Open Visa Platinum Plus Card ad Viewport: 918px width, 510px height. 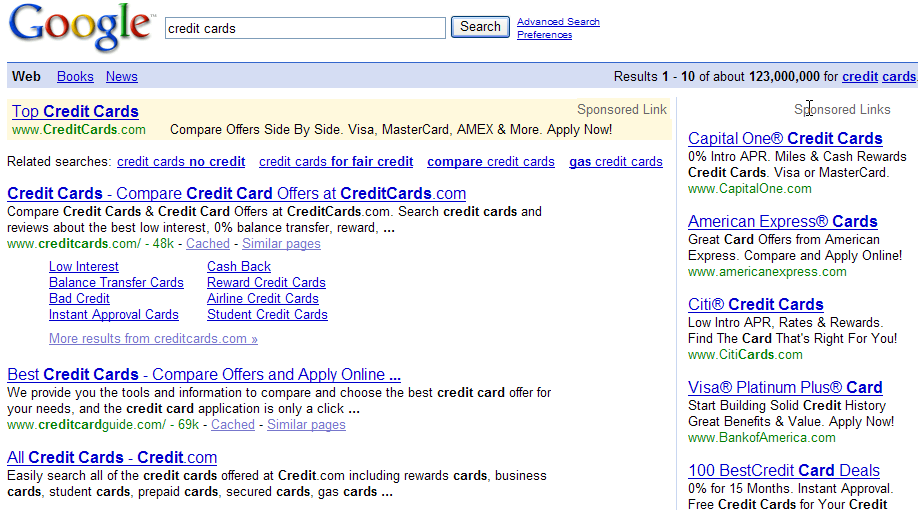pos(785,388)
